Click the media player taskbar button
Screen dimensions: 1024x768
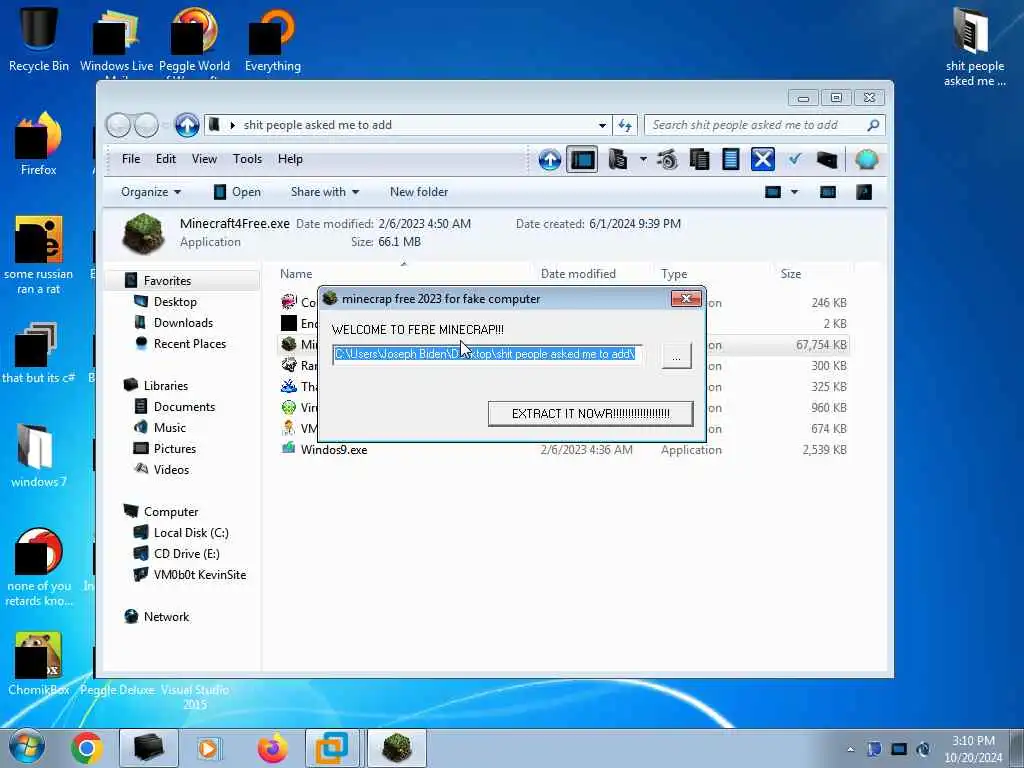pyautogui.click(x=209, y=748)
